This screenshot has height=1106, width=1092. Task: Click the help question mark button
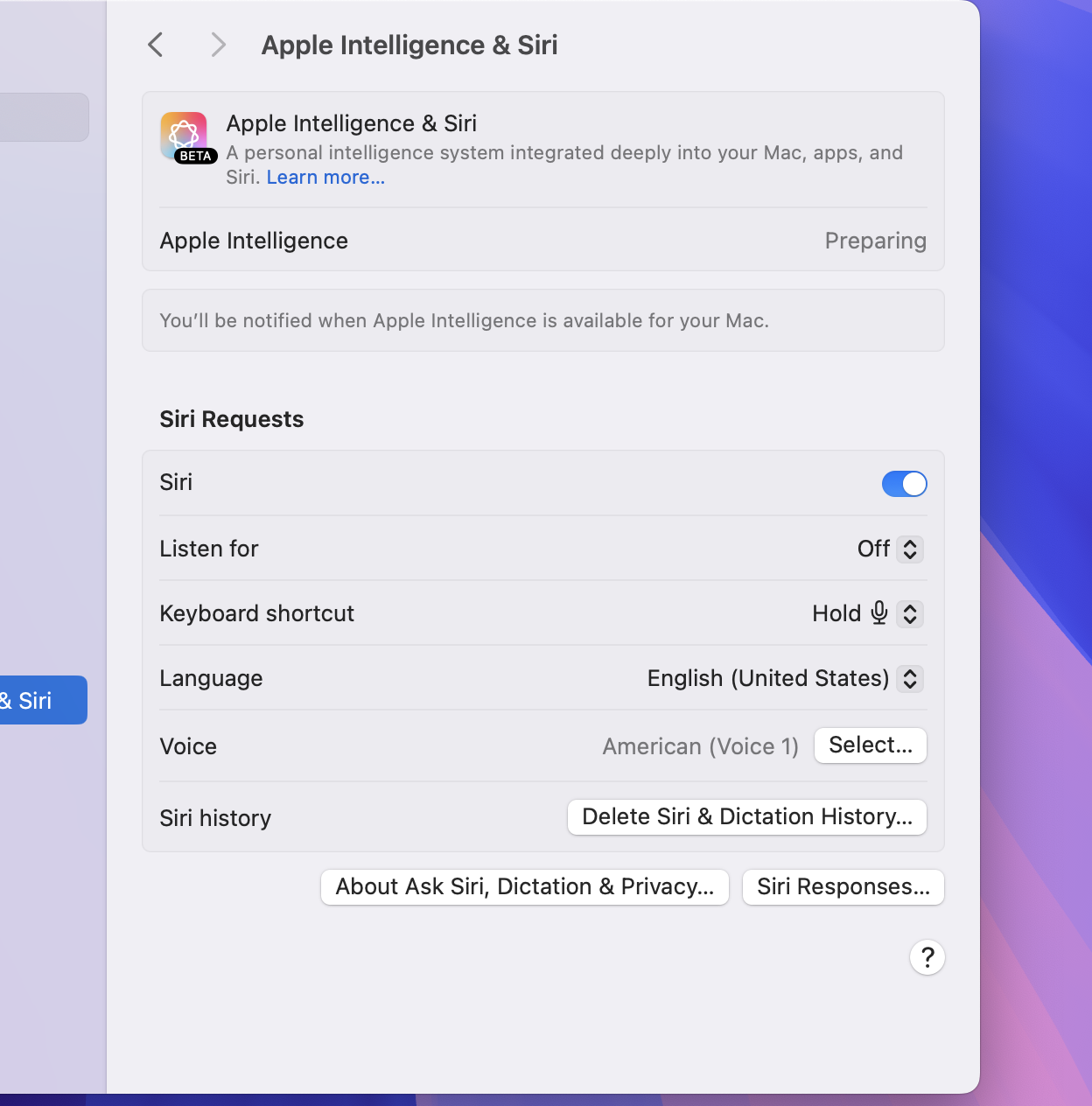[927, 957]
